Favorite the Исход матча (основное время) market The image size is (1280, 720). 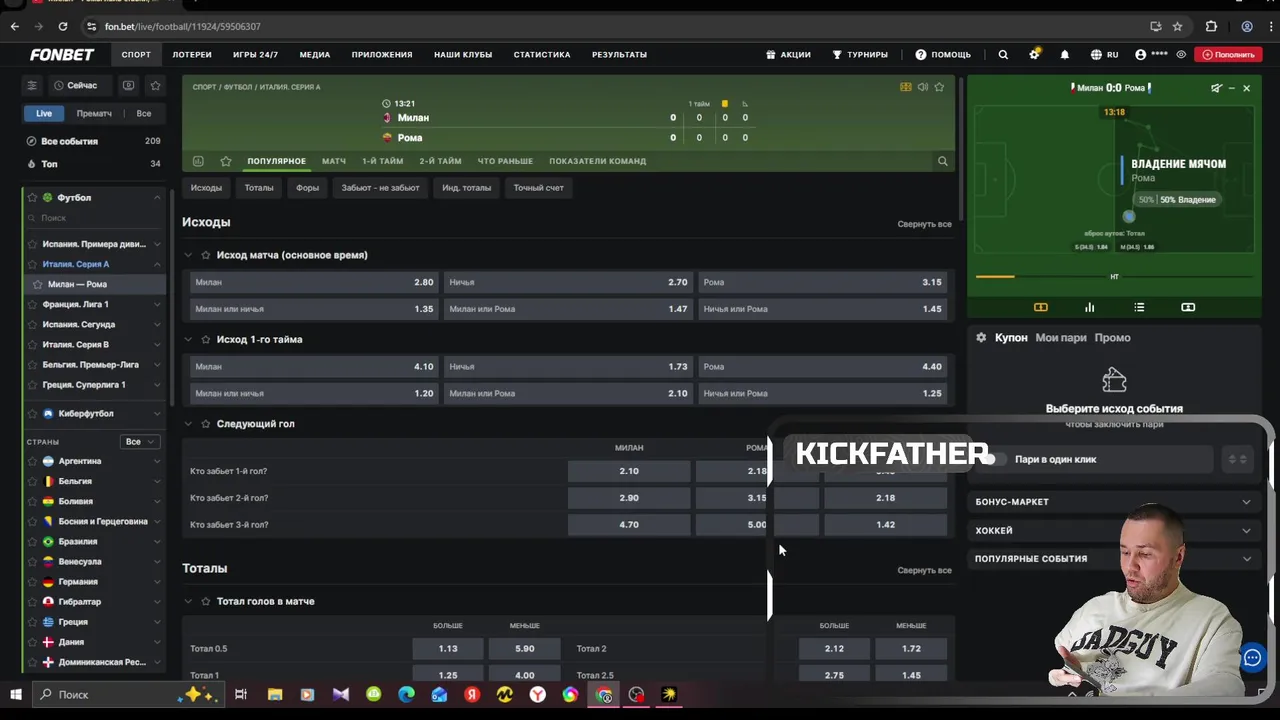point(205,255)
